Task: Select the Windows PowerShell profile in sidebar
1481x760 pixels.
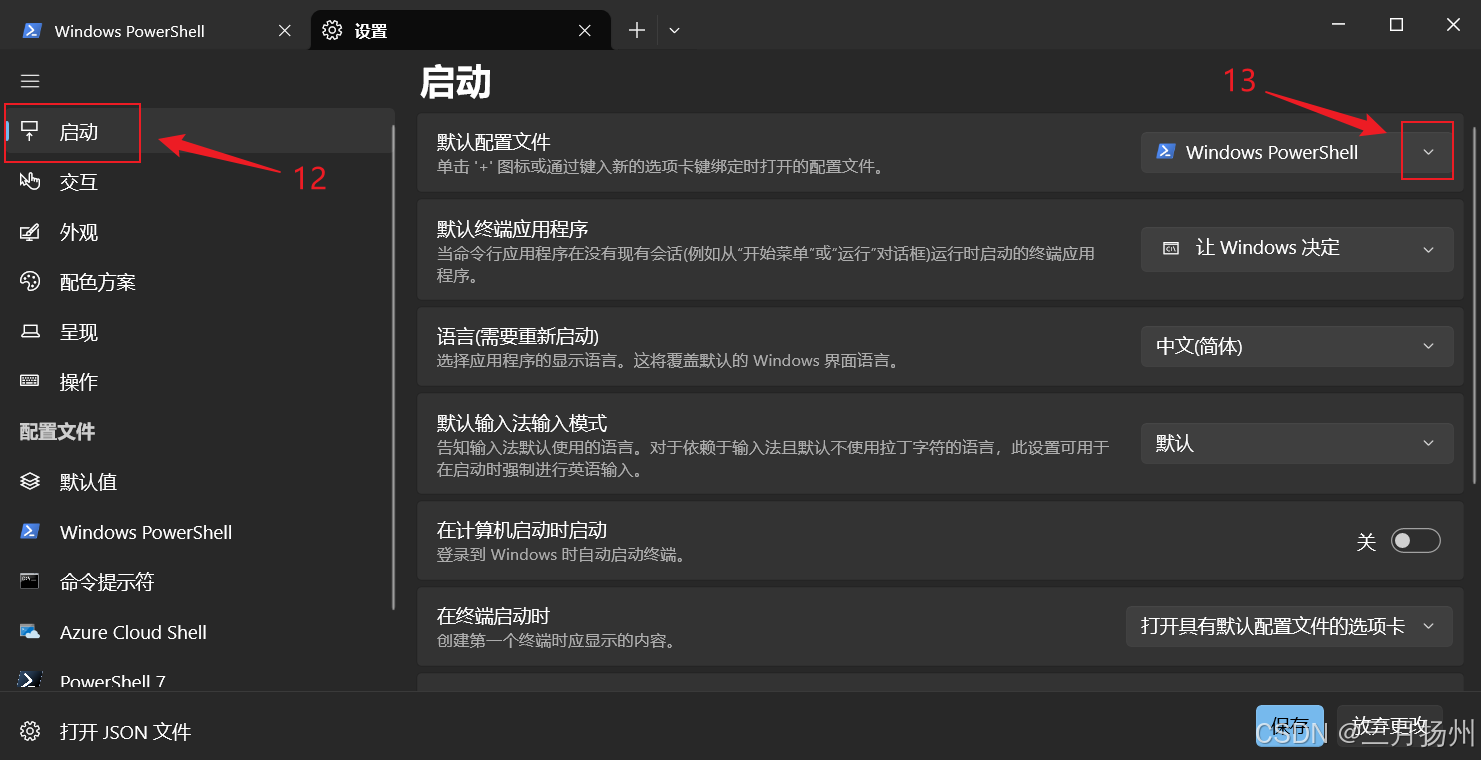Action: click(x=144, y=531)
